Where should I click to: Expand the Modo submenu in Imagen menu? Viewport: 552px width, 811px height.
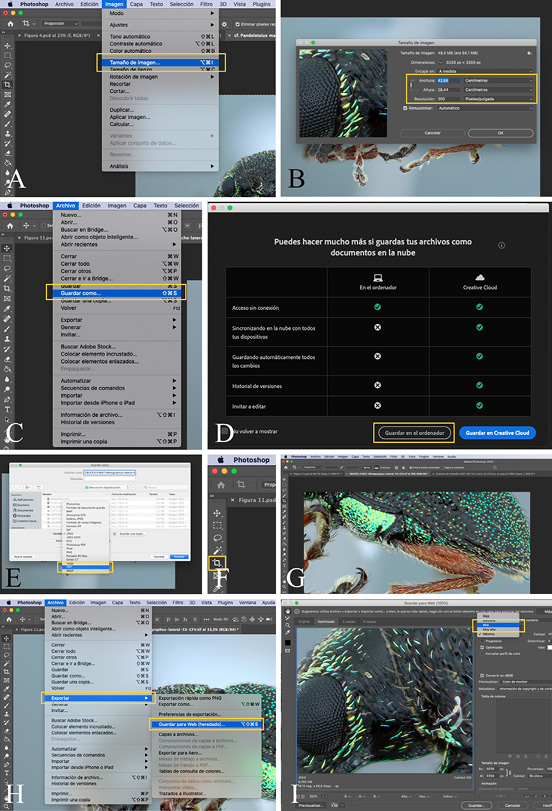(160, 13)
